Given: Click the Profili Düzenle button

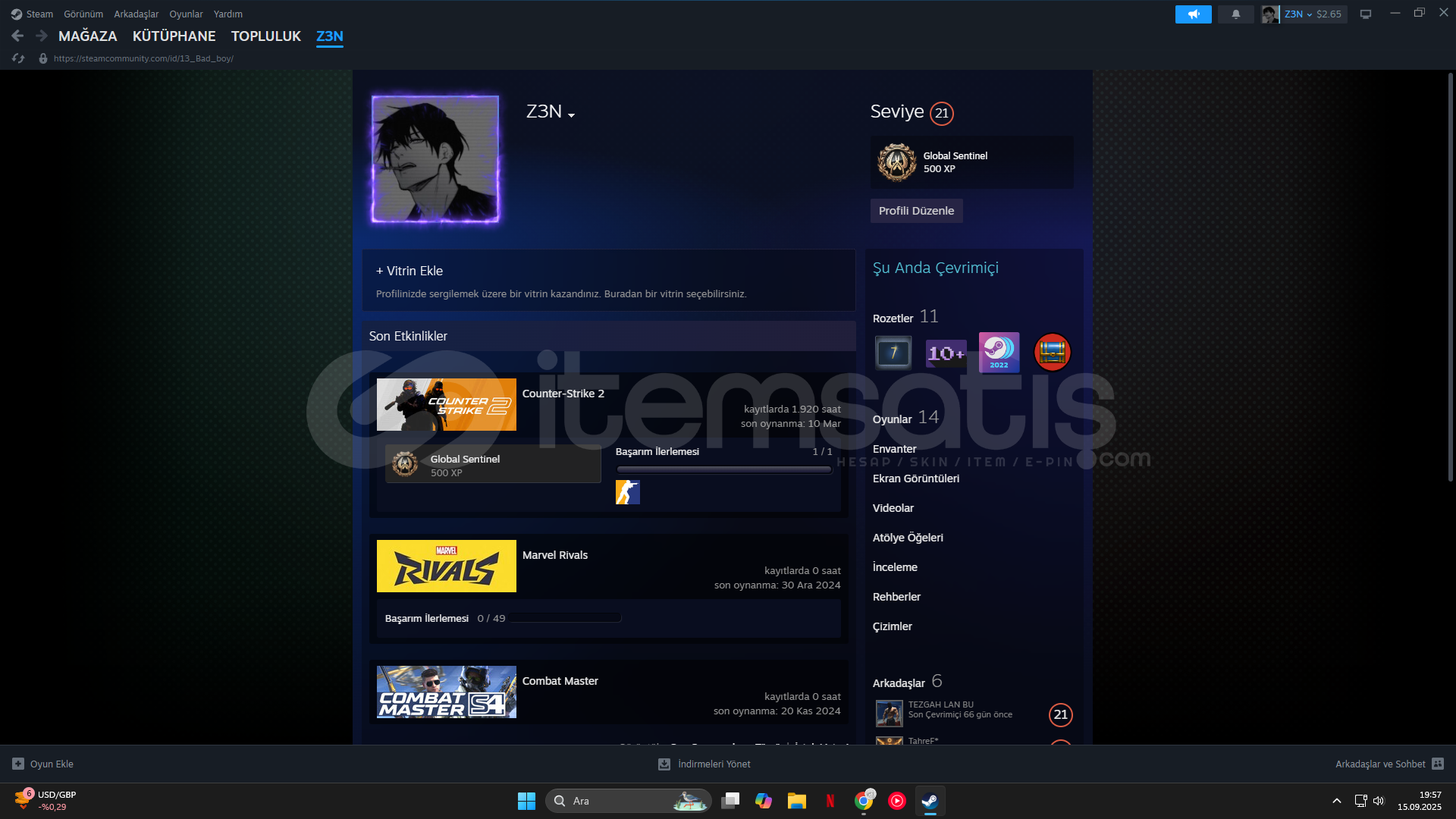Looking at the screenshot, I should [x=917, y=211].
